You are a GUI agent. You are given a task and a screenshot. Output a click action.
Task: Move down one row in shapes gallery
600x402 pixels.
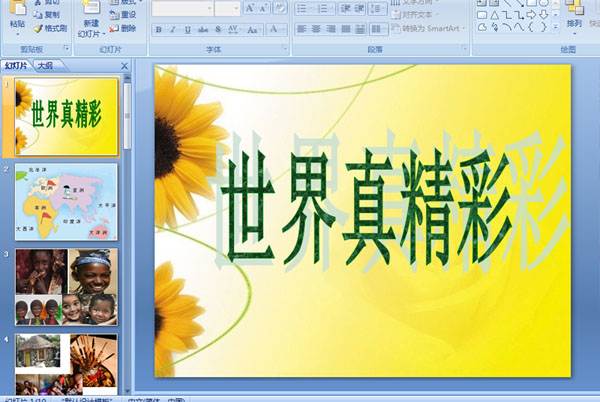(555, 15)
